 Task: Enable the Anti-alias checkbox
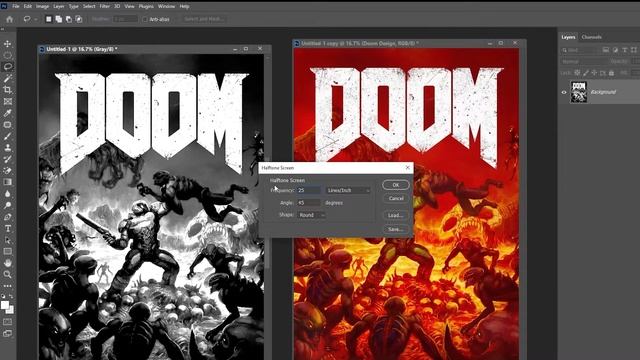click(145, 19)
